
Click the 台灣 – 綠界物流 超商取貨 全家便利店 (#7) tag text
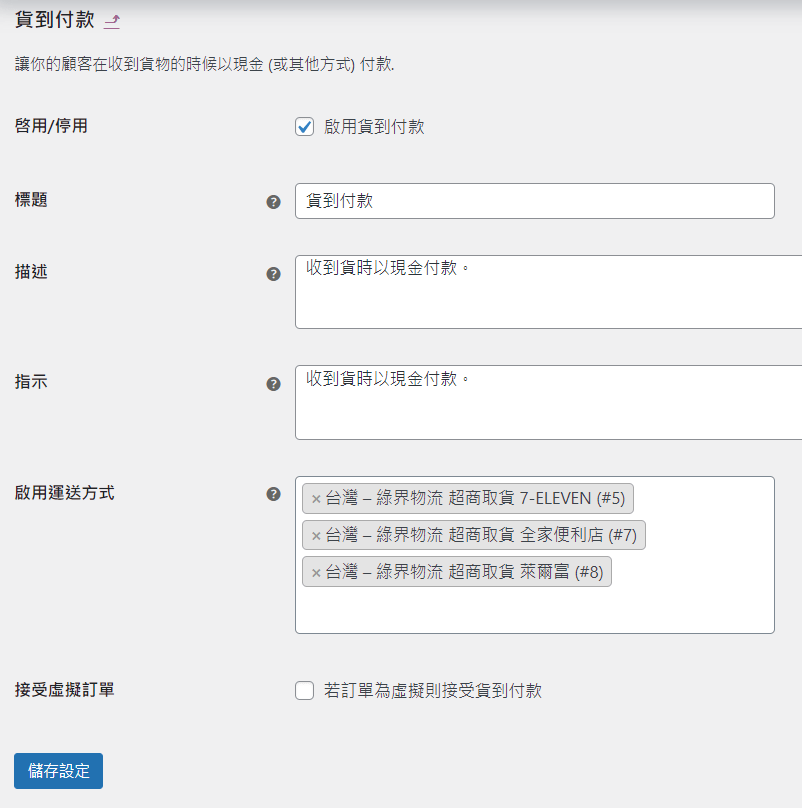[481, 535]
